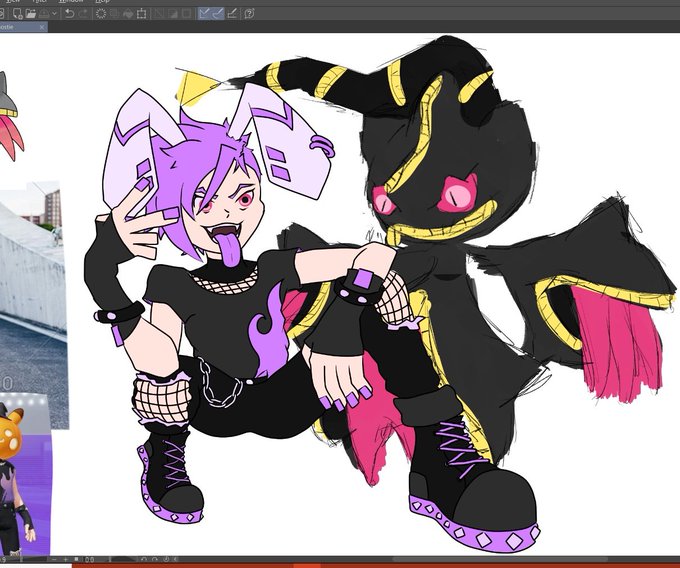Click the Fill toolbar icon

[x=128, y=14]
